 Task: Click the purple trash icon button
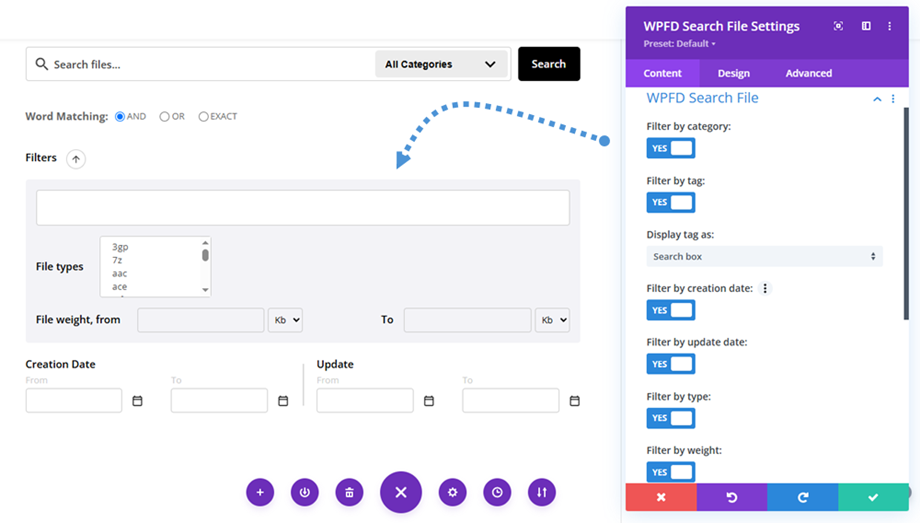[x=349, y=492]
